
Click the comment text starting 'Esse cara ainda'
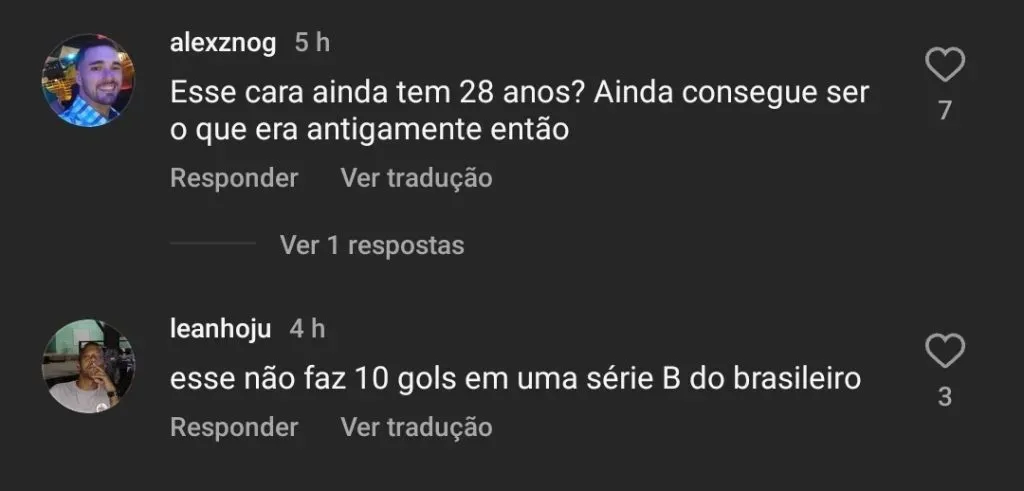[x=300, y=95]
